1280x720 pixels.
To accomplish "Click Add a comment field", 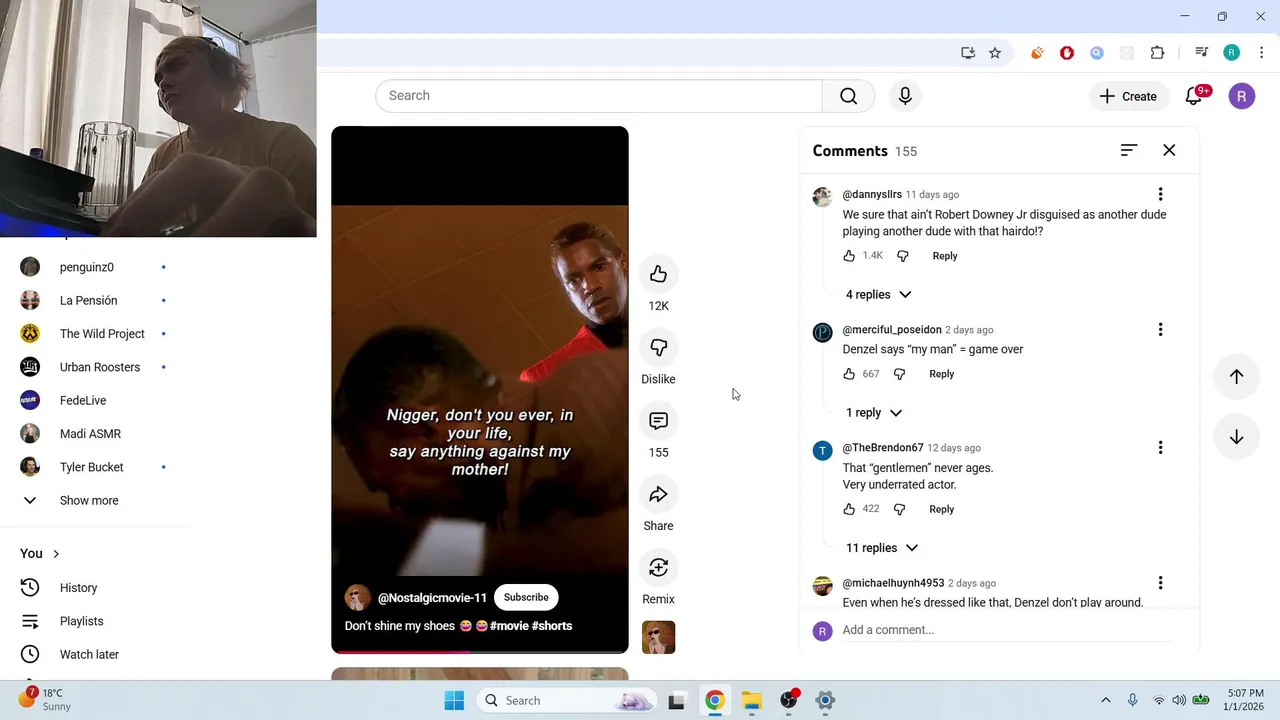I will coord(1005,630).
